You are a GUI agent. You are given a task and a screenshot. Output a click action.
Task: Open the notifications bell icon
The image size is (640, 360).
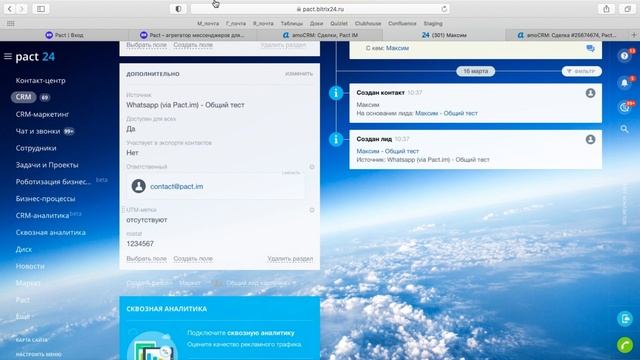tap(624, 83)
